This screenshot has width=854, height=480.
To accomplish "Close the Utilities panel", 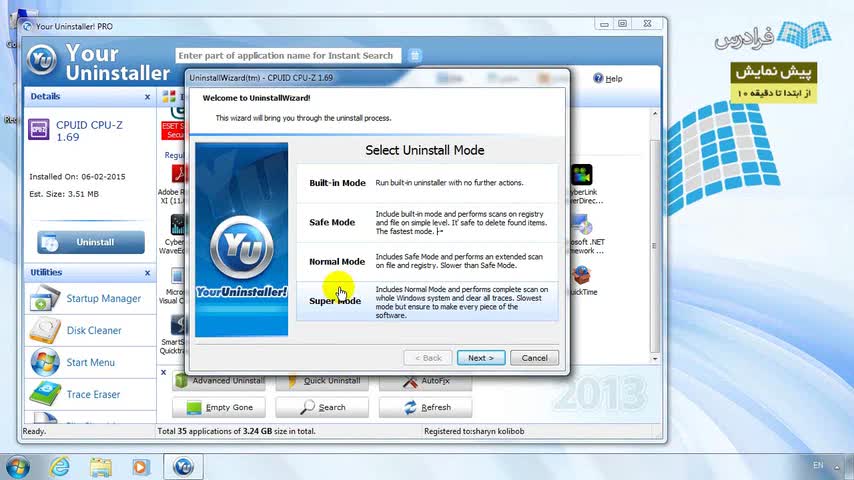I will coord(147,272).
